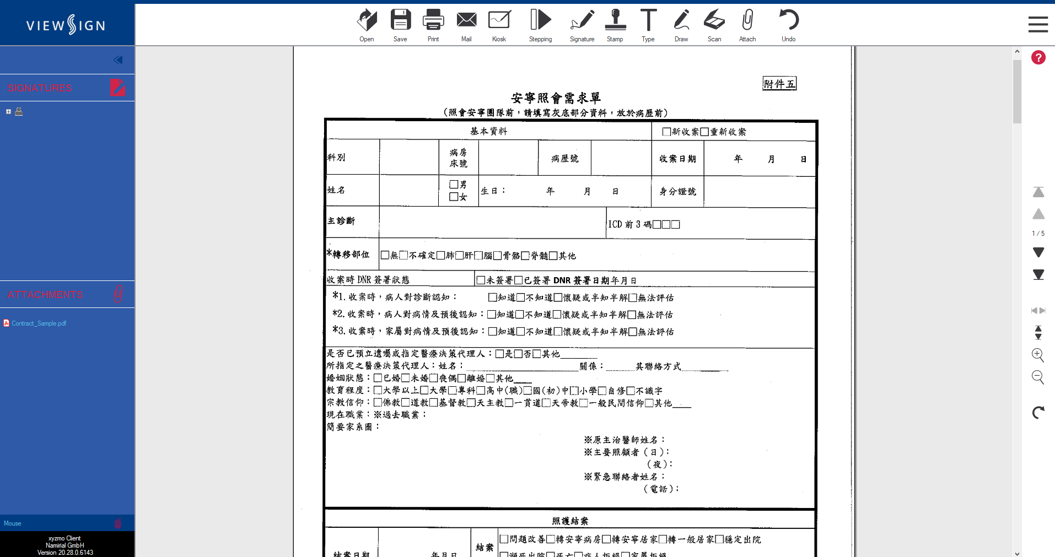Fit page to width
The image size is (1055, 557).
[1038, 310]
